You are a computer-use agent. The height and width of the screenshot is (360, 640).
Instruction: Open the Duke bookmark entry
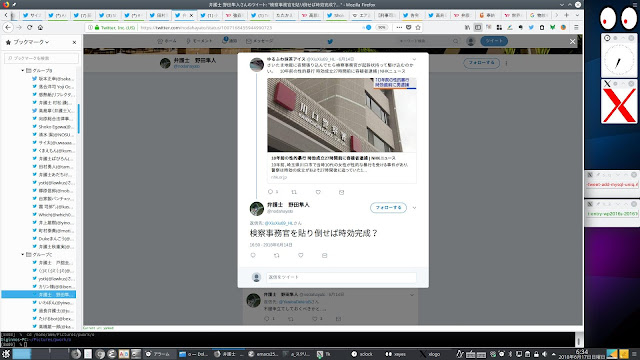[53, 239]
